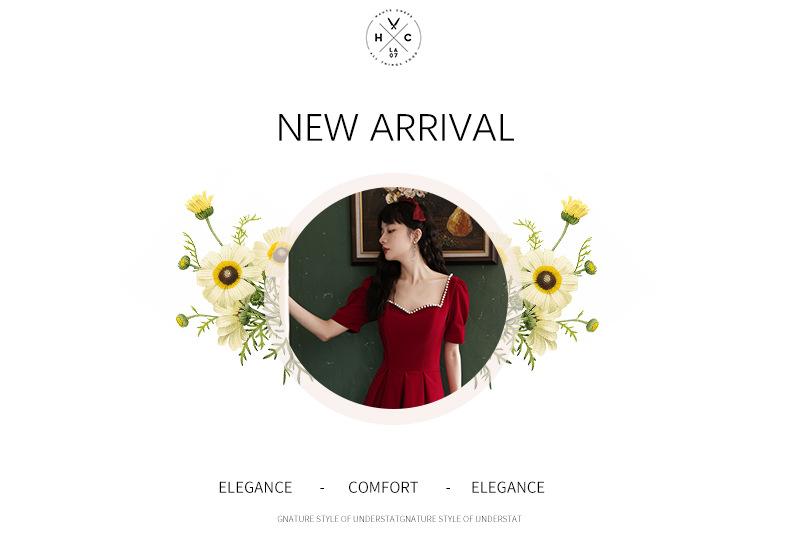The width and height of the screenshot is (790, 557).
Task: Click dash separator between ELEGANCE and COMFORT
Action: [x=322, y=488]
